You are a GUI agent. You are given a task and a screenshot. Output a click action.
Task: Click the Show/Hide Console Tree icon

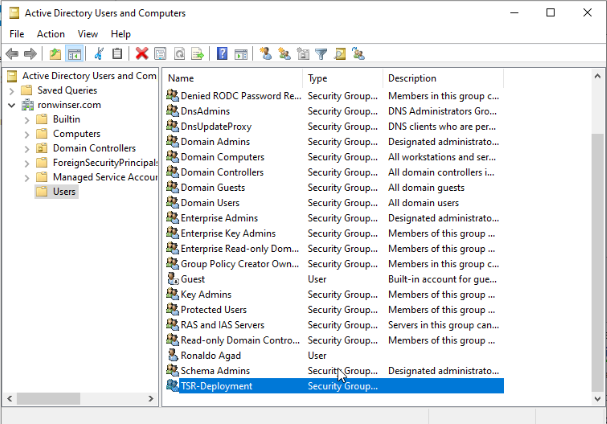pyautogui.click(x=74, y=54)
